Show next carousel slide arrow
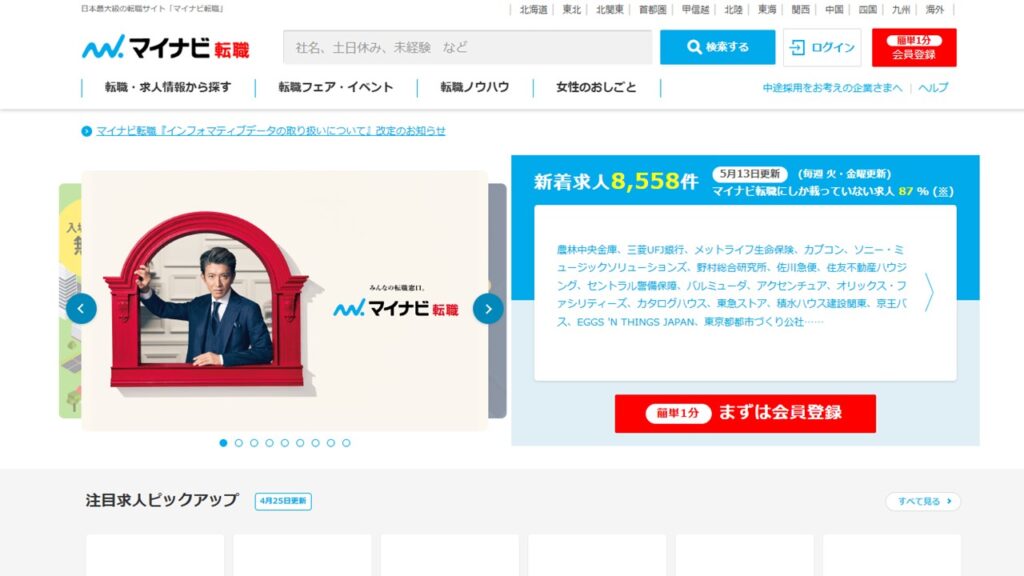 488,309
